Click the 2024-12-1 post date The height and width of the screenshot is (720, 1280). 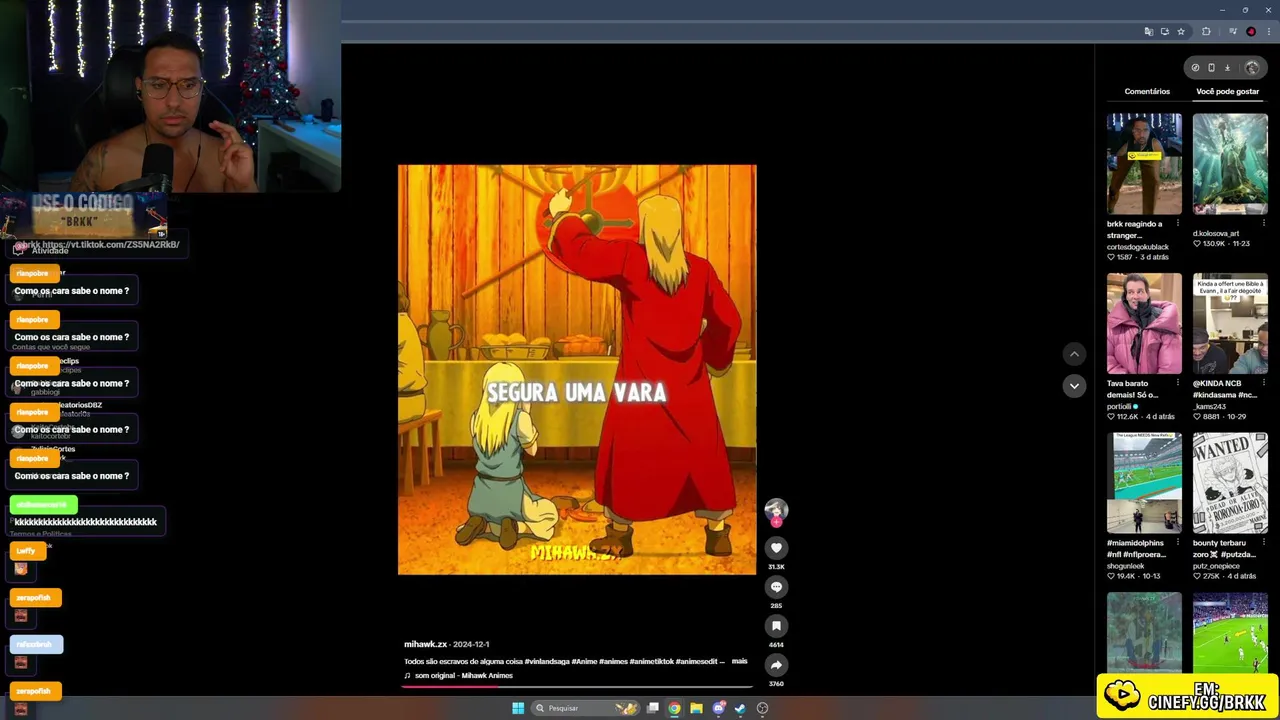pyautogui.click(x=471, y=644)
